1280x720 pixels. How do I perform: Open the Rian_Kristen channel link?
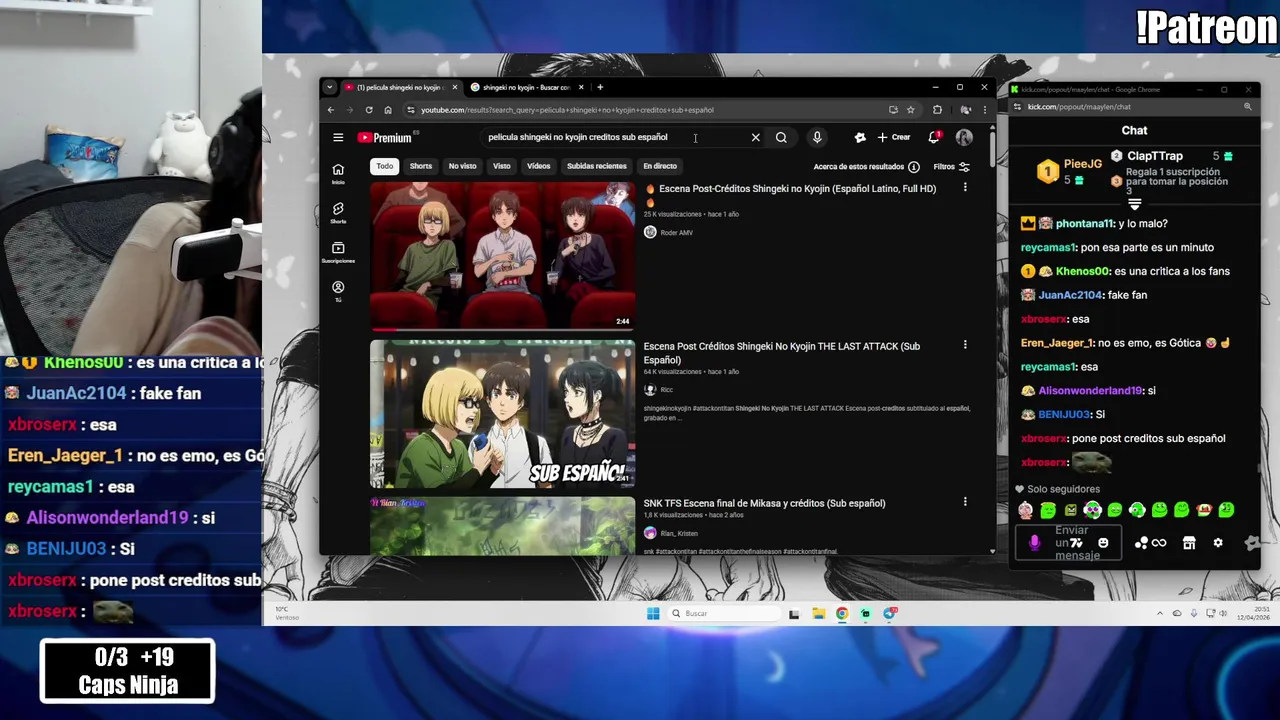pyautogui.click(x=679, y=533)
